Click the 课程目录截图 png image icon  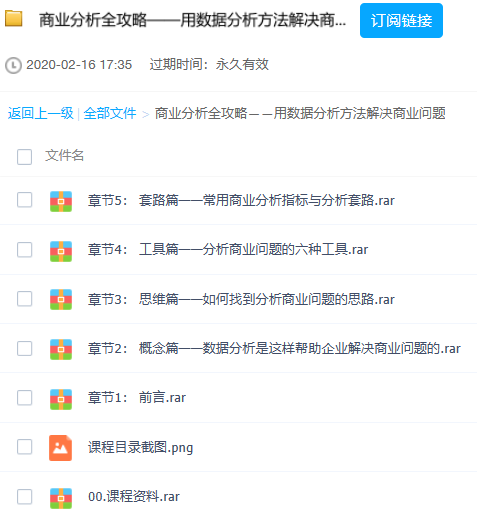point(61,448)
